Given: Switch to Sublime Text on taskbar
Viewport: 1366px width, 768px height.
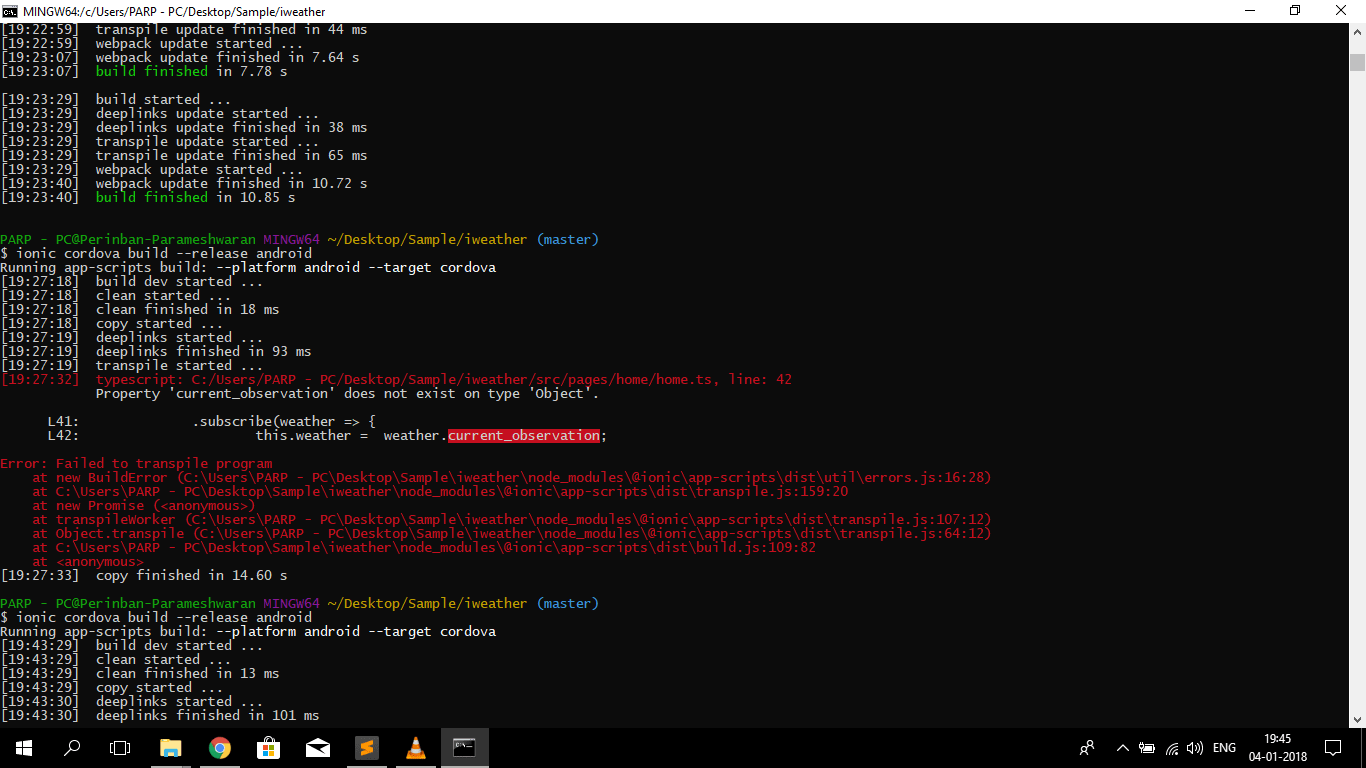Looking at the screenshot, I should (366, 748).
